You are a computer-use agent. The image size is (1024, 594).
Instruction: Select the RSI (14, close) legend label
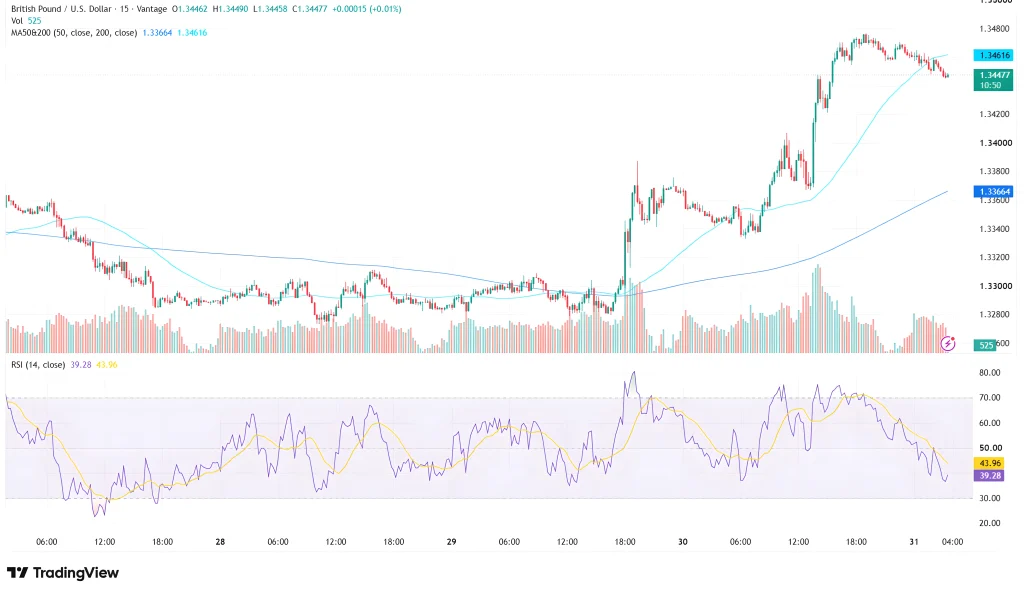pyautogui.click(x=38, y=365)
